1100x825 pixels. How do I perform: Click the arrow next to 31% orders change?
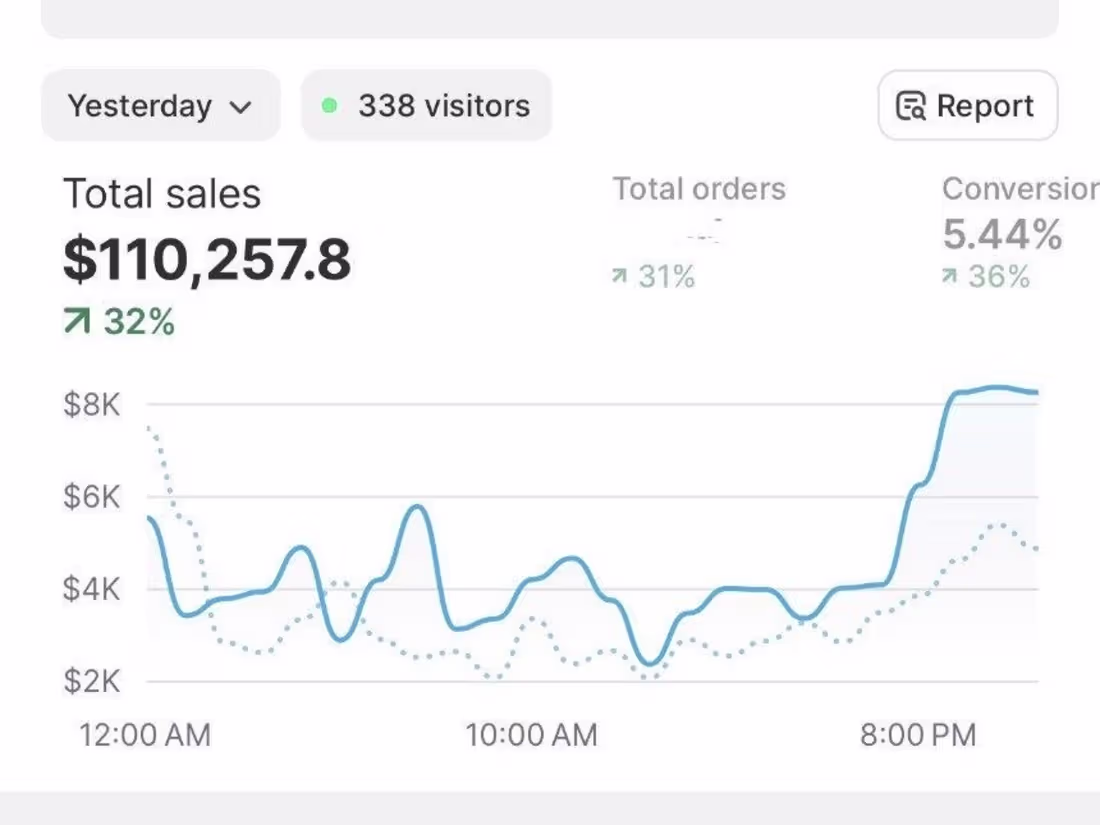pyautogui.click(x=621, y=277)
